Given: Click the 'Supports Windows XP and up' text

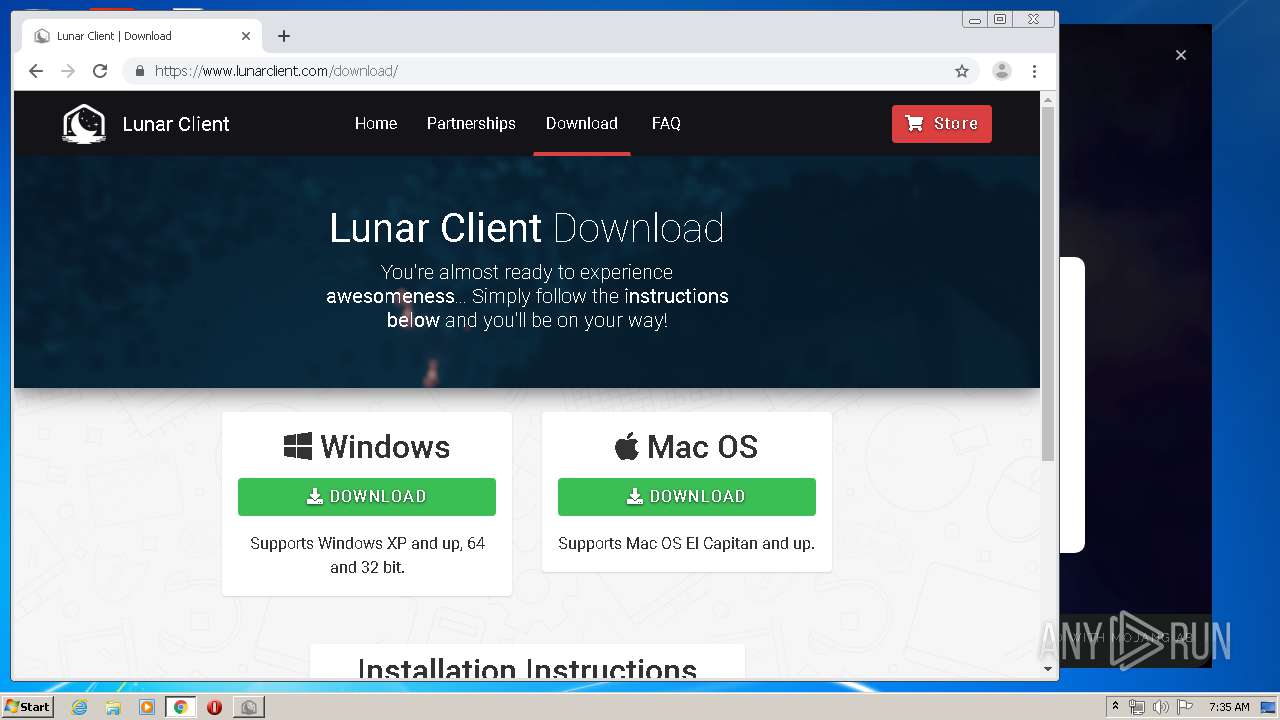Looking at the screenshot, I should 367,555.
